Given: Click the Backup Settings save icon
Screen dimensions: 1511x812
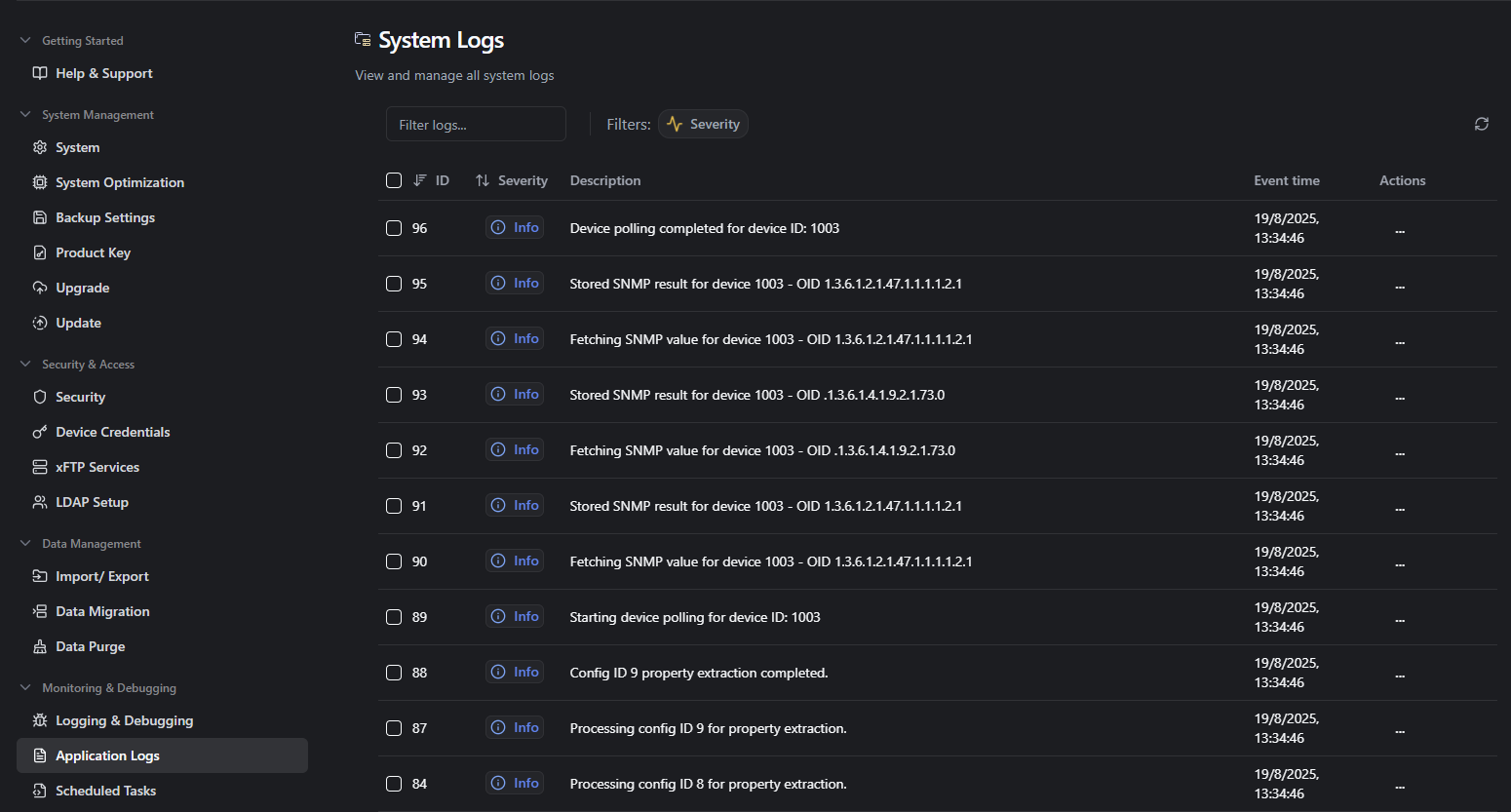Looking at the screenshot, I should (40, 217).
